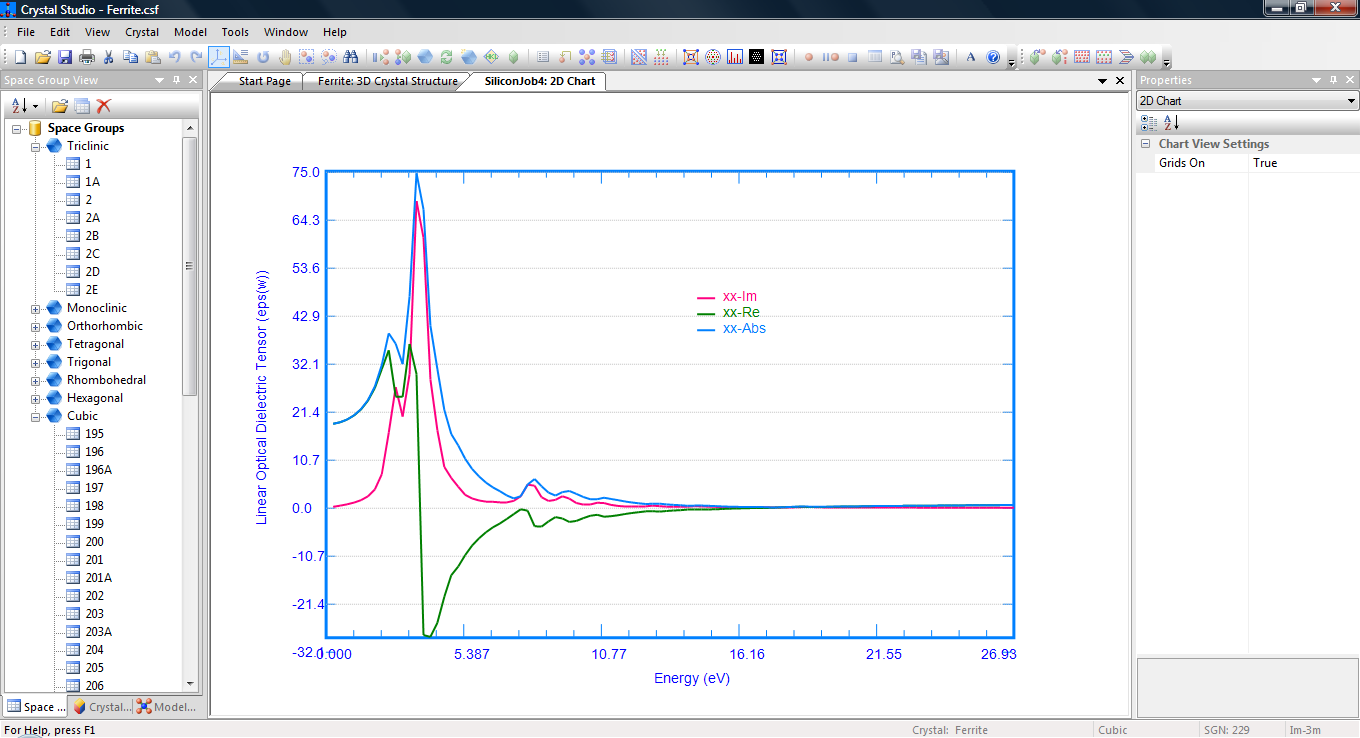This screenshot has height=738, width=1360.
Task: Select the hand pan tool
Action: point(285,57)
